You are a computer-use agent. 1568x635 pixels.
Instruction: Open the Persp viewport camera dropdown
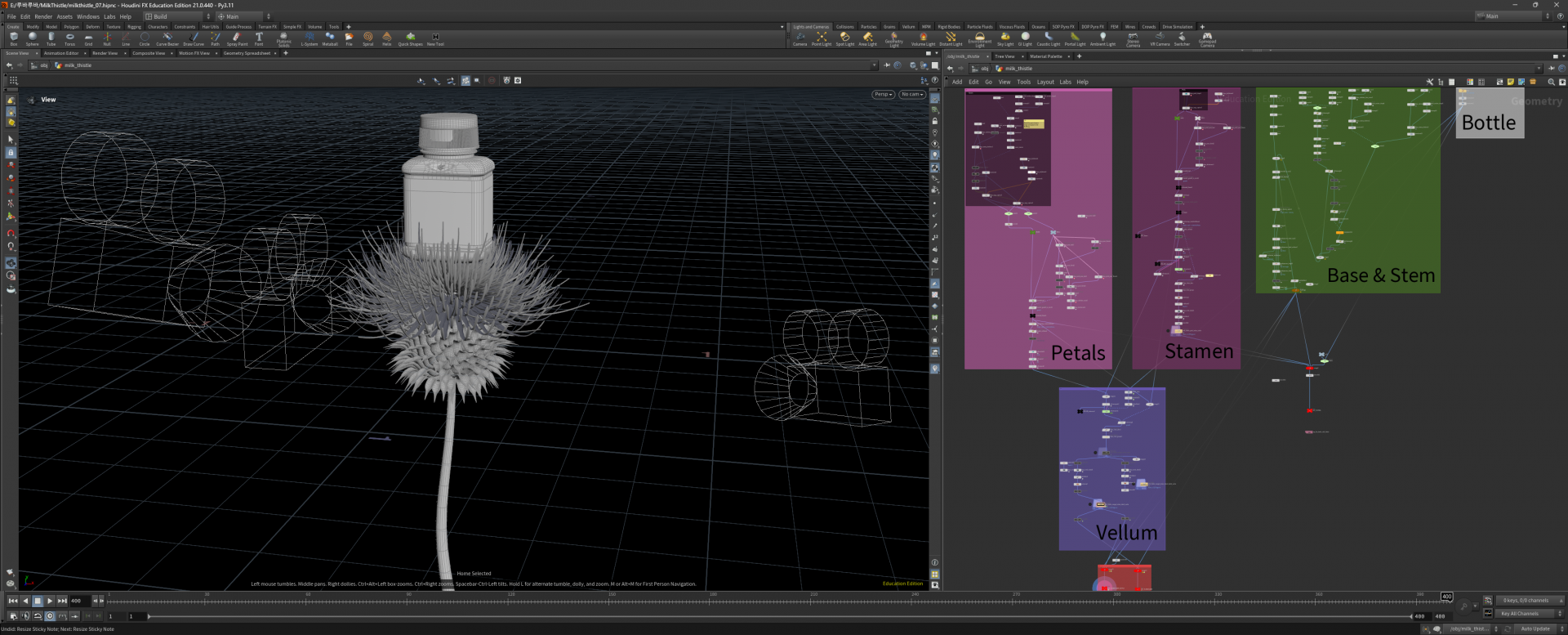coord(883,94)
